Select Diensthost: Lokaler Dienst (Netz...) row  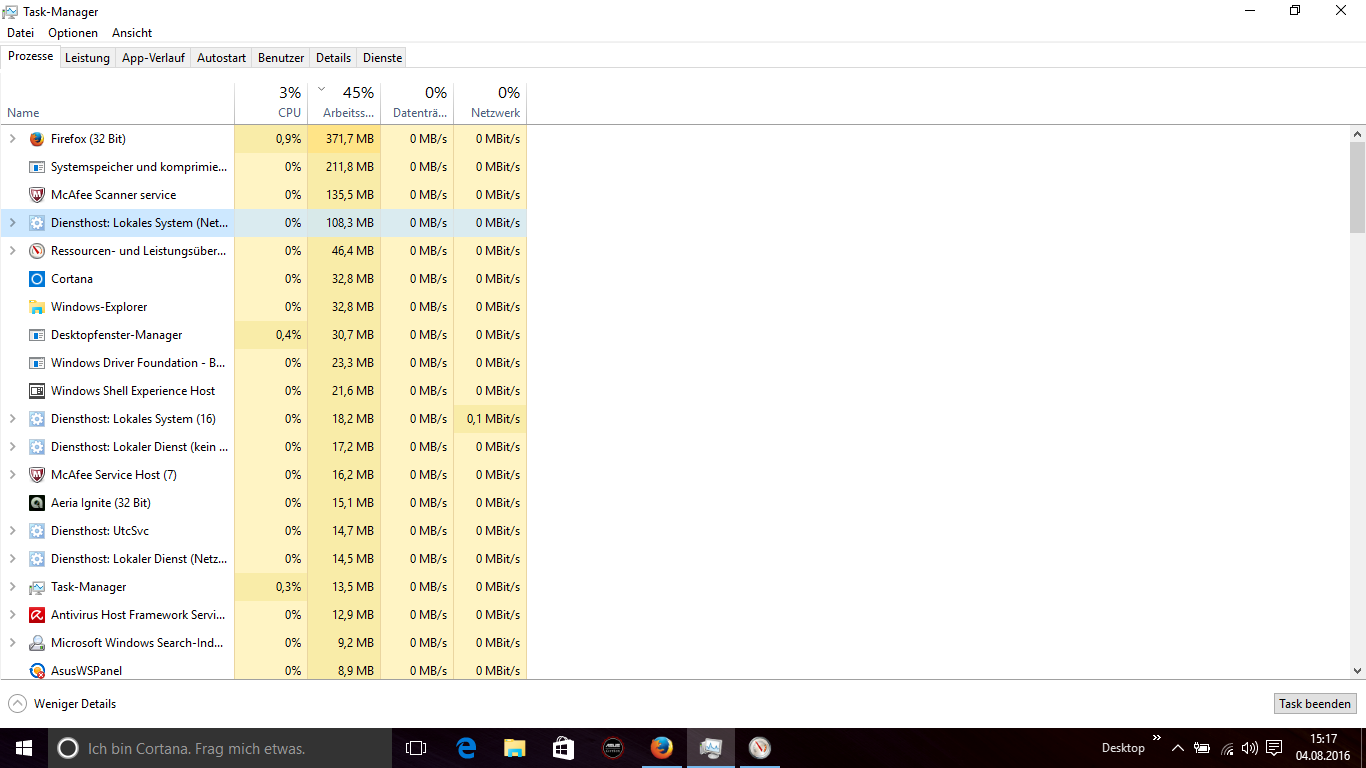[263, 559]
